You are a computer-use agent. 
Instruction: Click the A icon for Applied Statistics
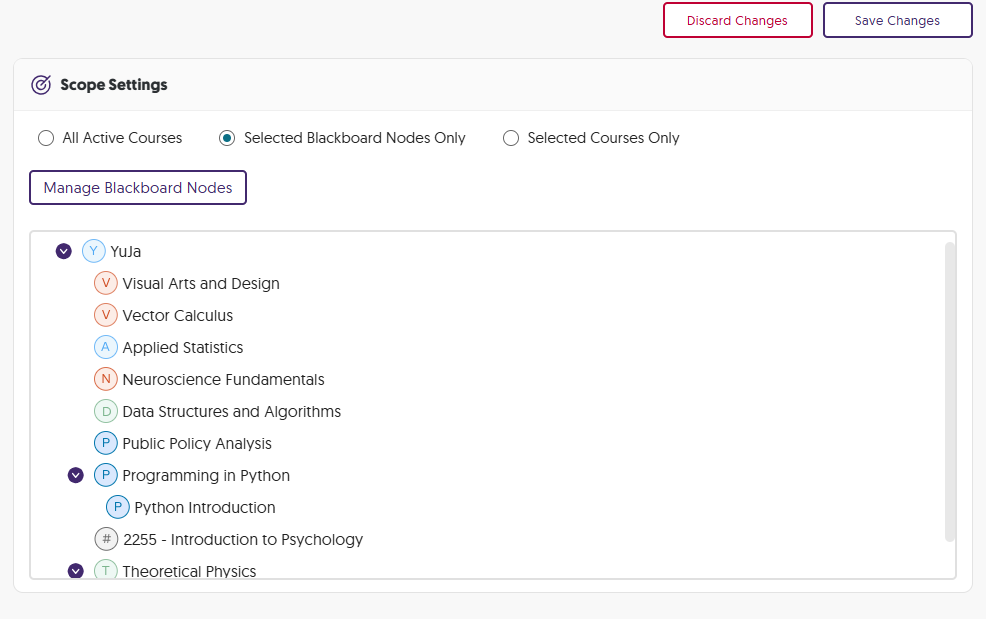pyautogui.click(x=106, y=347)
